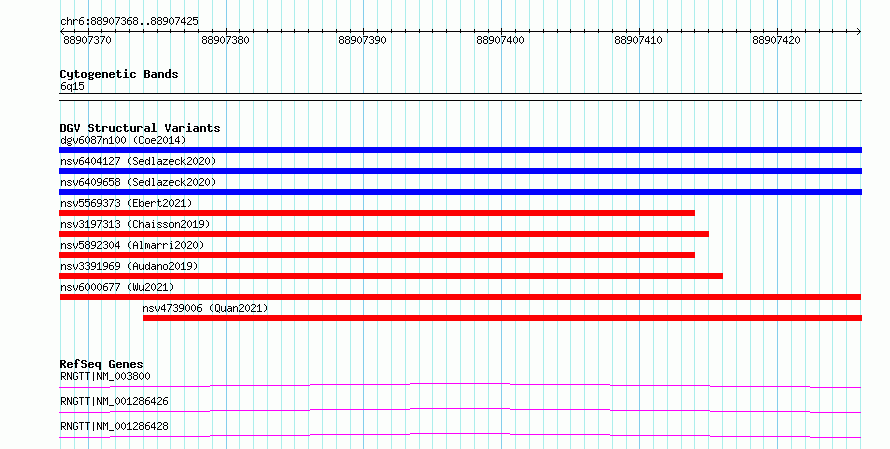
Task: Open the nsv6000677 (Wu2021) variant label
Action: 117,287
